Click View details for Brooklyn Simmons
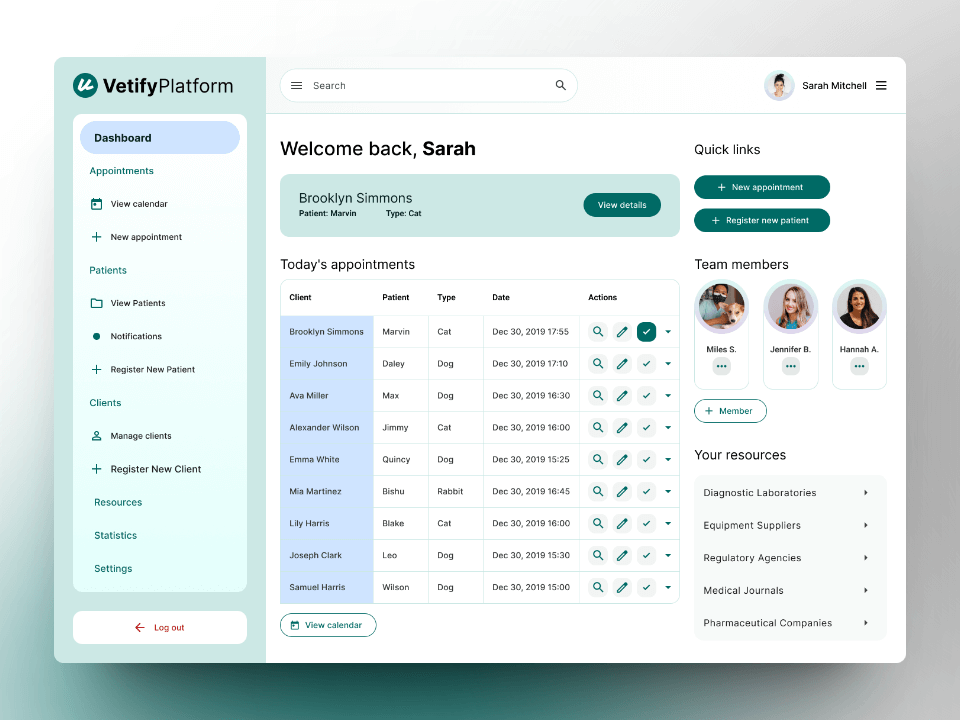Image resolution: width=960 pixels, height=720 pixels. click(x=622, y=204)
